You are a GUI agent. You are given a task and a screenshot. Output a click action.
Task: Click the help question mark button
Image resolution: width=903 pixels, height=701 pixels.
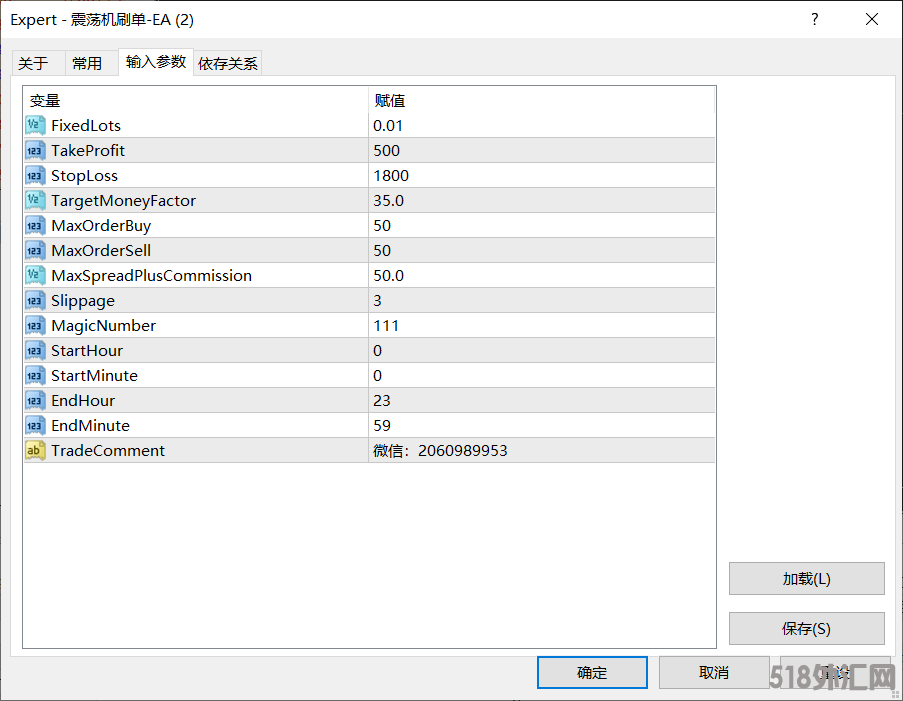pyautogui.click(x=815, y=19)
